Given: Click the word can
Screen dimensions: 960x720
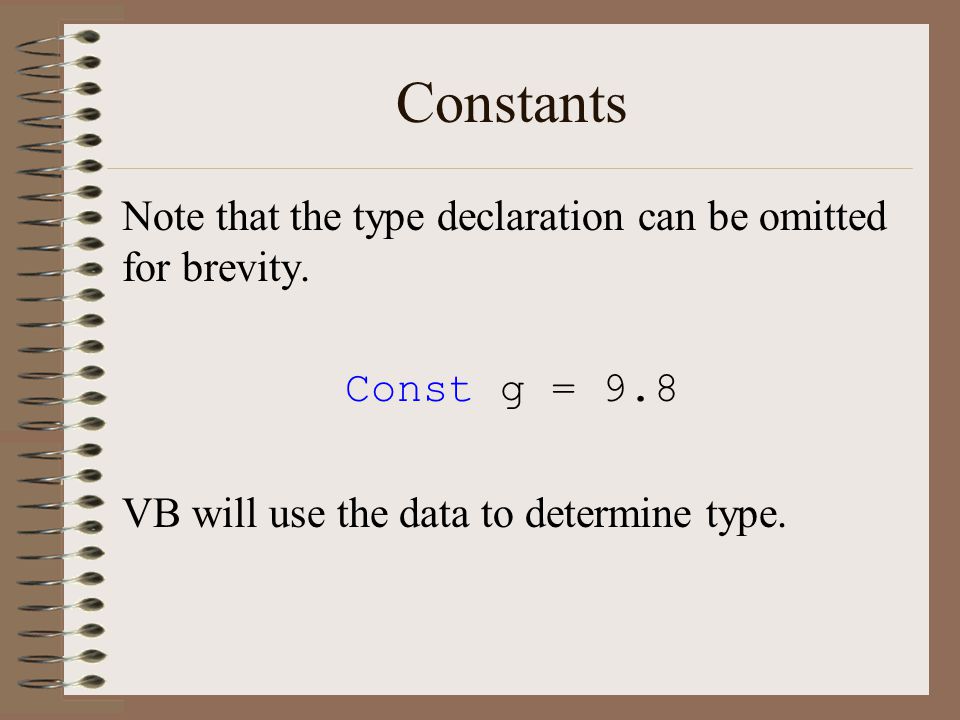Looking at the screenshot, I should pyautogui.click(x=666, y=218).
